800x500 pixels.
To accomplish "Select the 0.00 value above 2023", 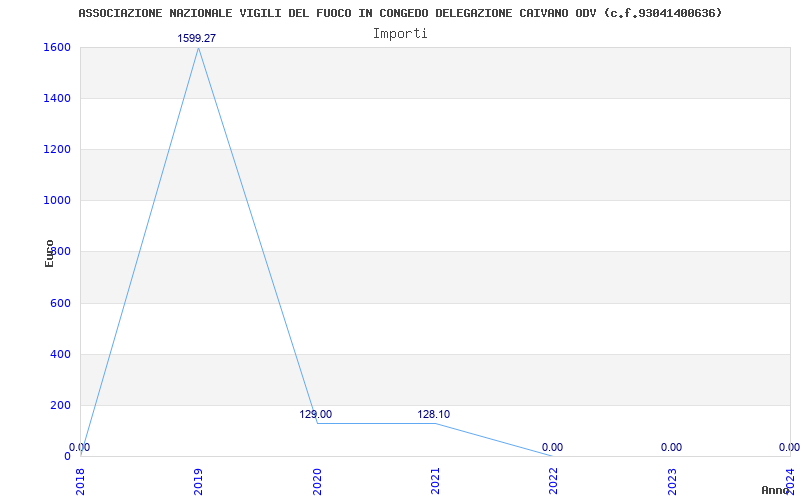I will point(671,447).
